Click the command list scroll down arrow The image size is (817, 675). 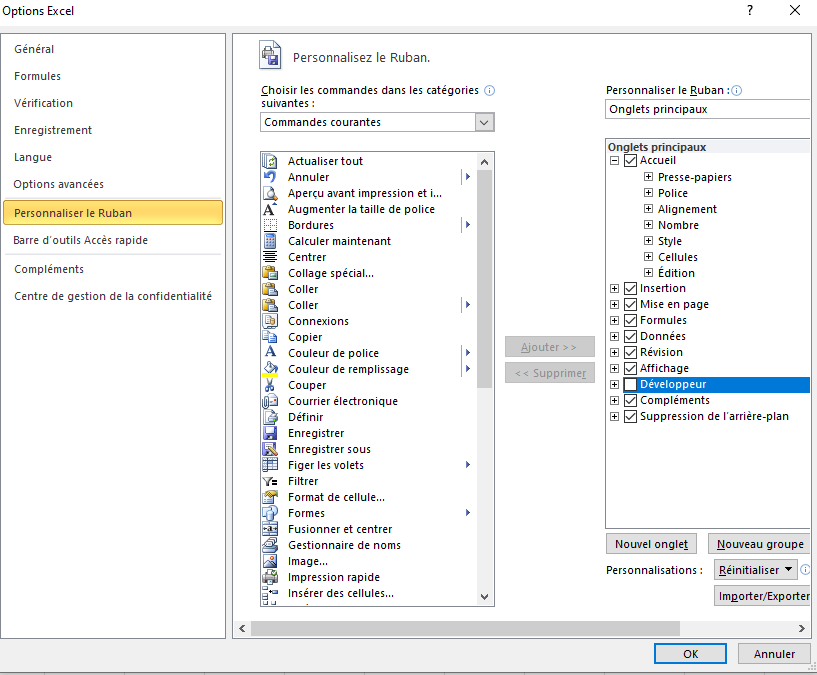point(485,597)
